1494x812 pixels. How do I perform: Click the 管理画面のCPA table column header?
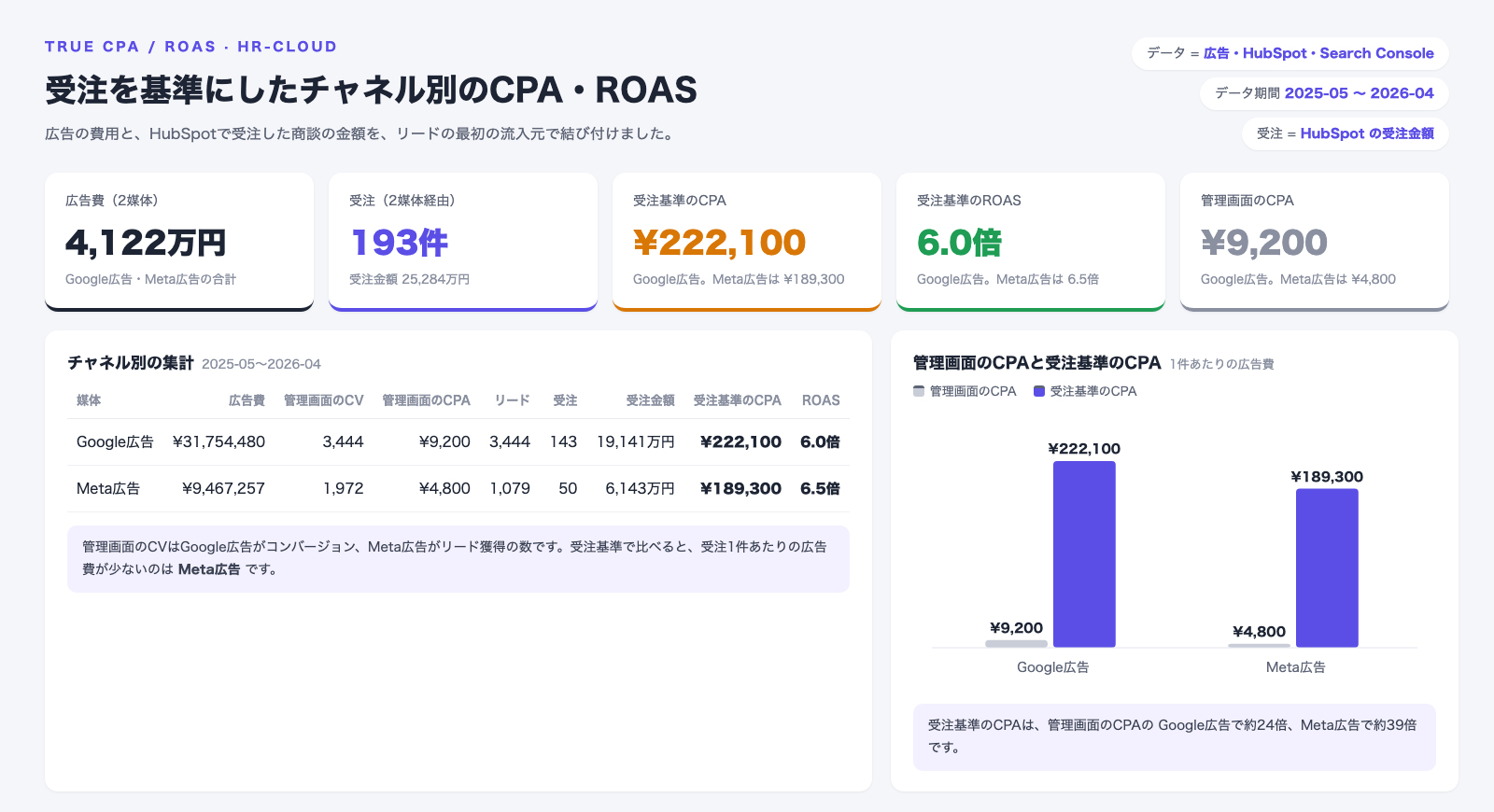coord(426,400)
